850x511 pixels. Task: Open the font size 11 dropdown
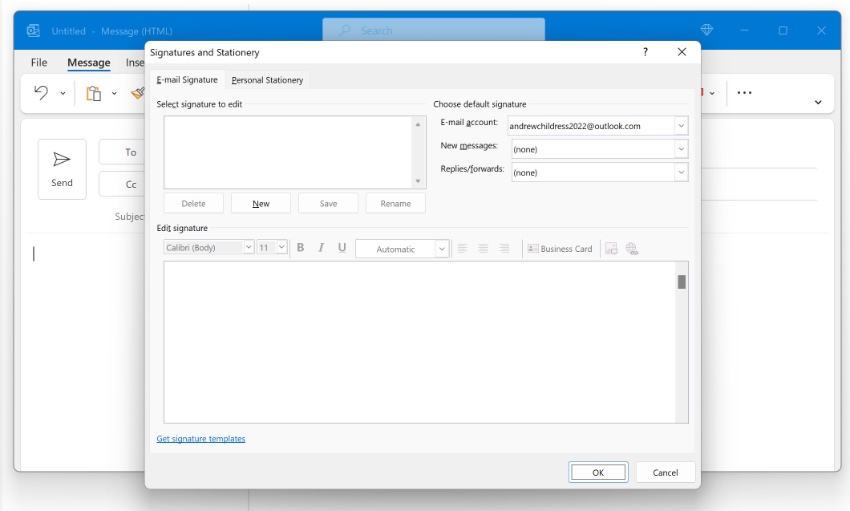tap(281, 247)
